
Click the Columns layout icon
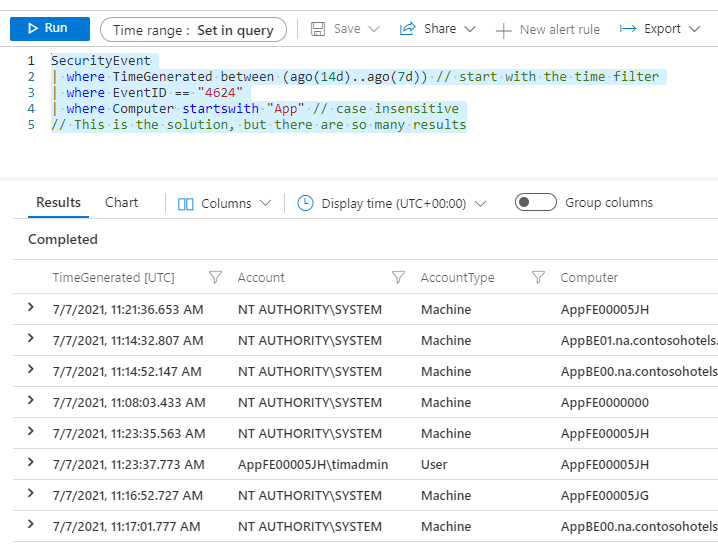click(x=185, y=204)
